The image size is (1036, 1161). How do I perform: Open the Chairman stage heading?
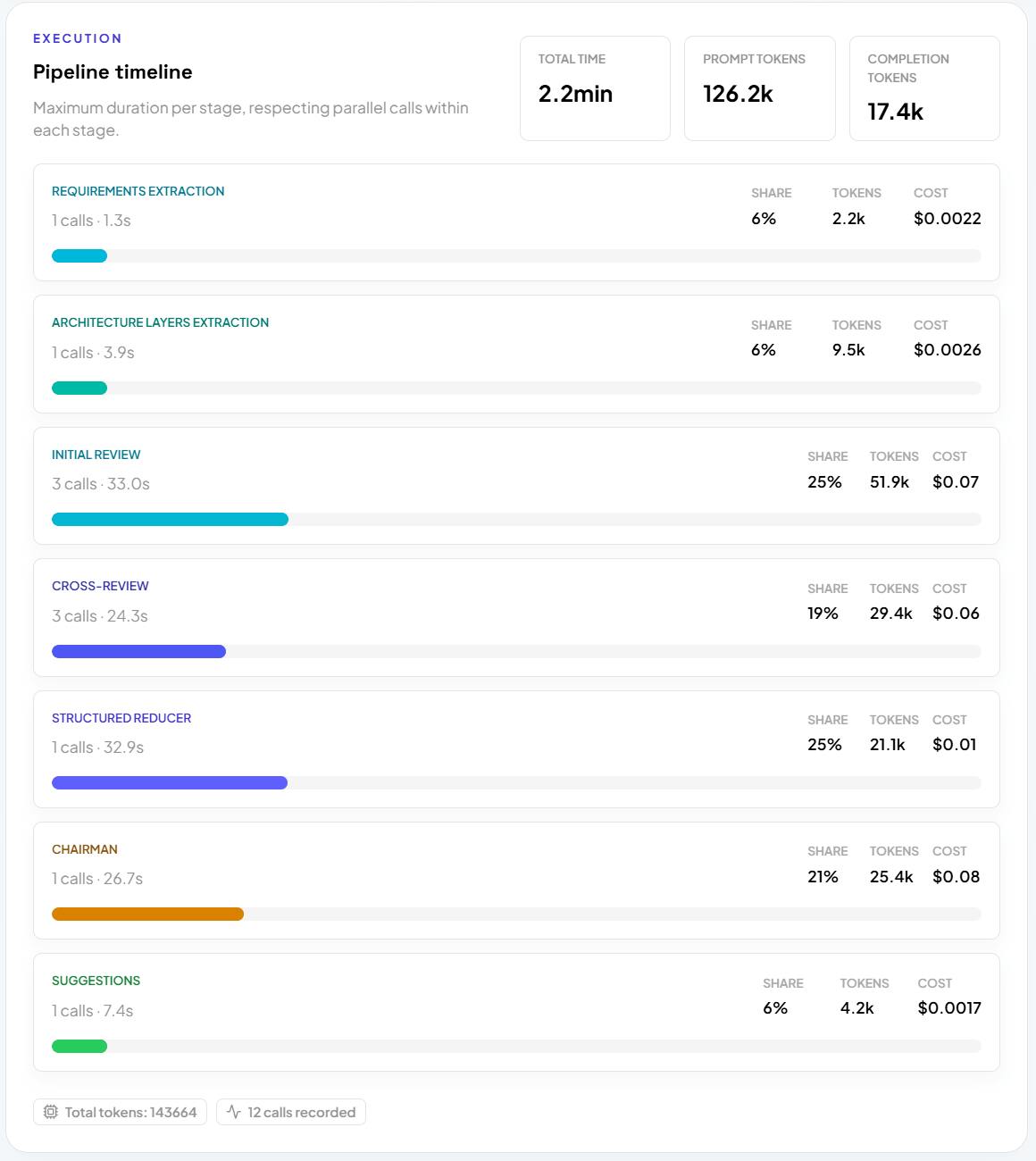(x=85, y=849)
